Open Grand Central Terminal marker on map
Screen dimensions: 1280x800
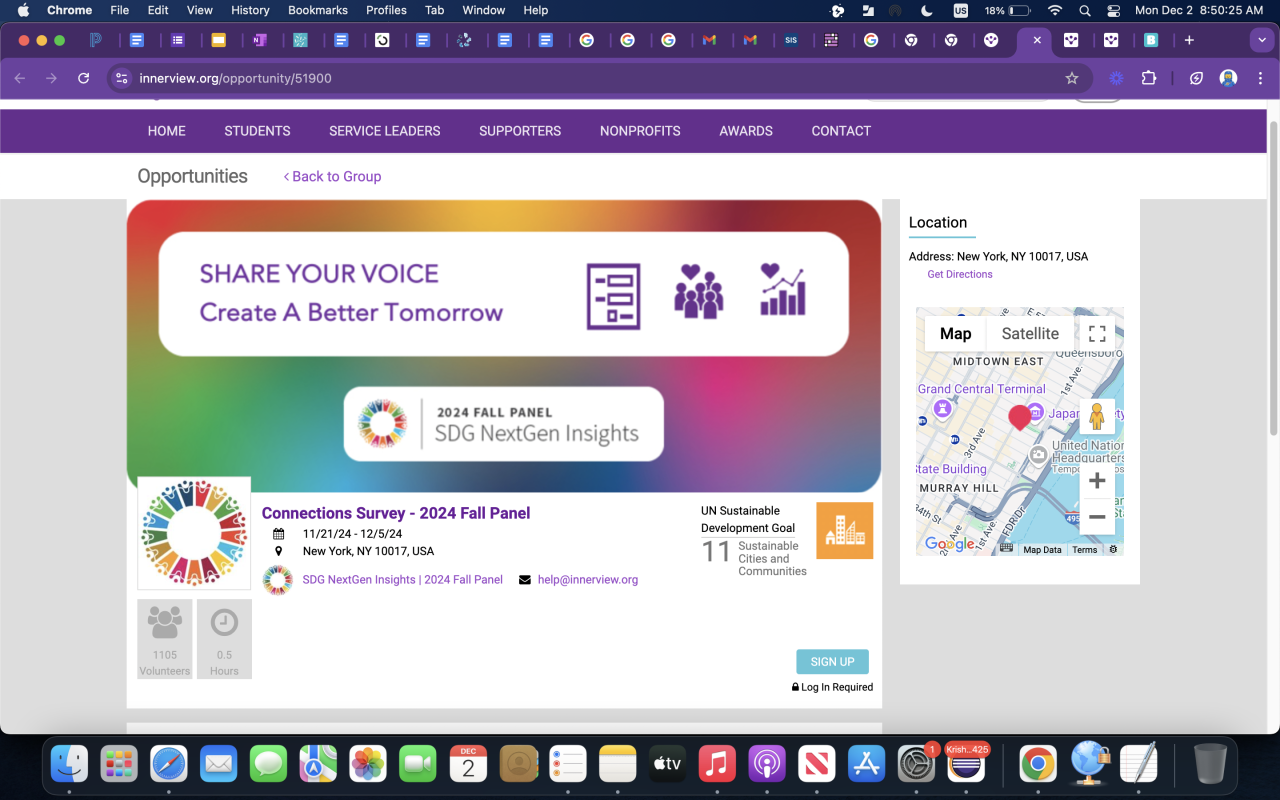[x=942, y=408]
